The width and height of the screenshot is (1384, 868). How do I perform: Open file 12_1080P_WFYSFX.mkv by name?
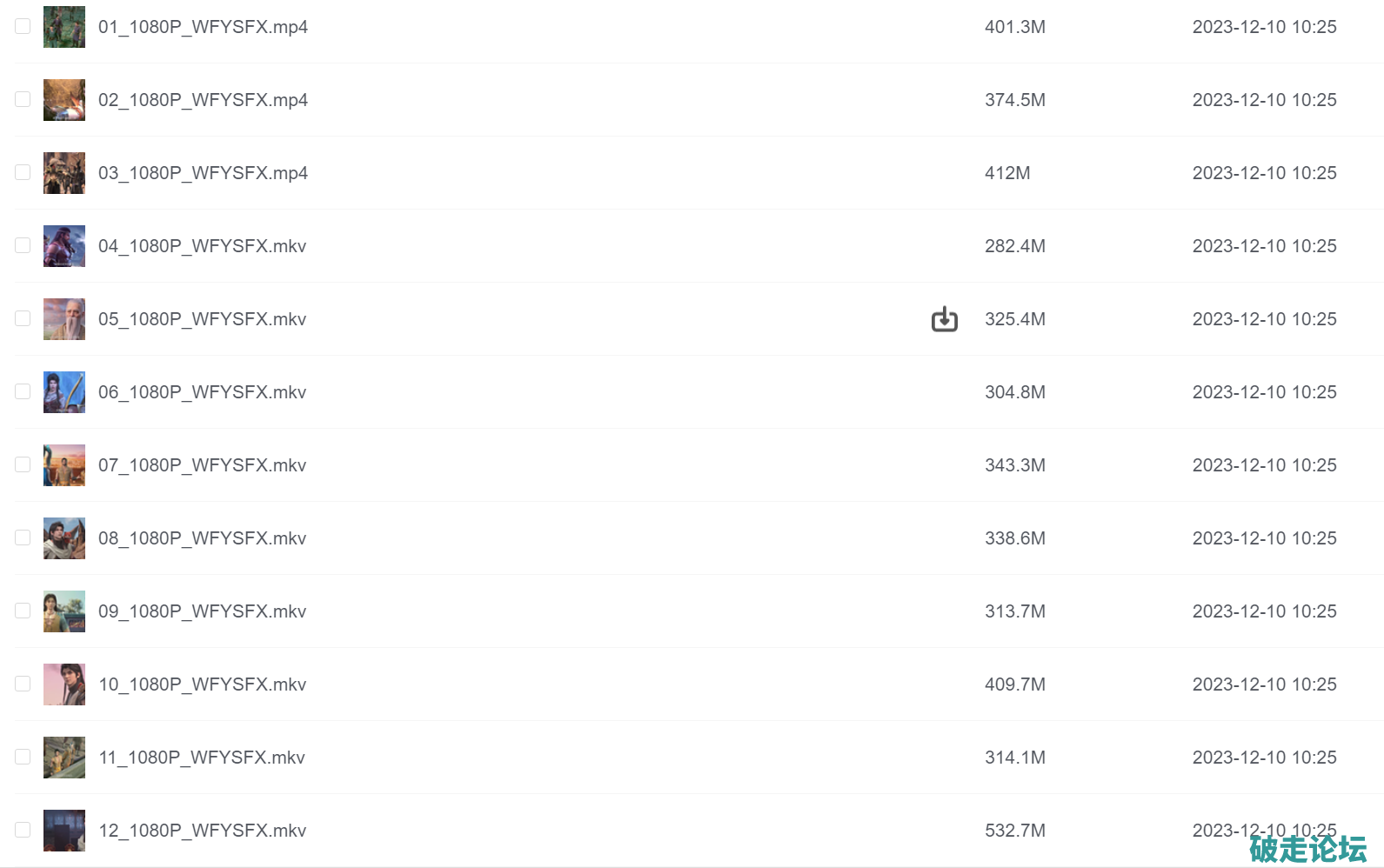click(202, 831)
